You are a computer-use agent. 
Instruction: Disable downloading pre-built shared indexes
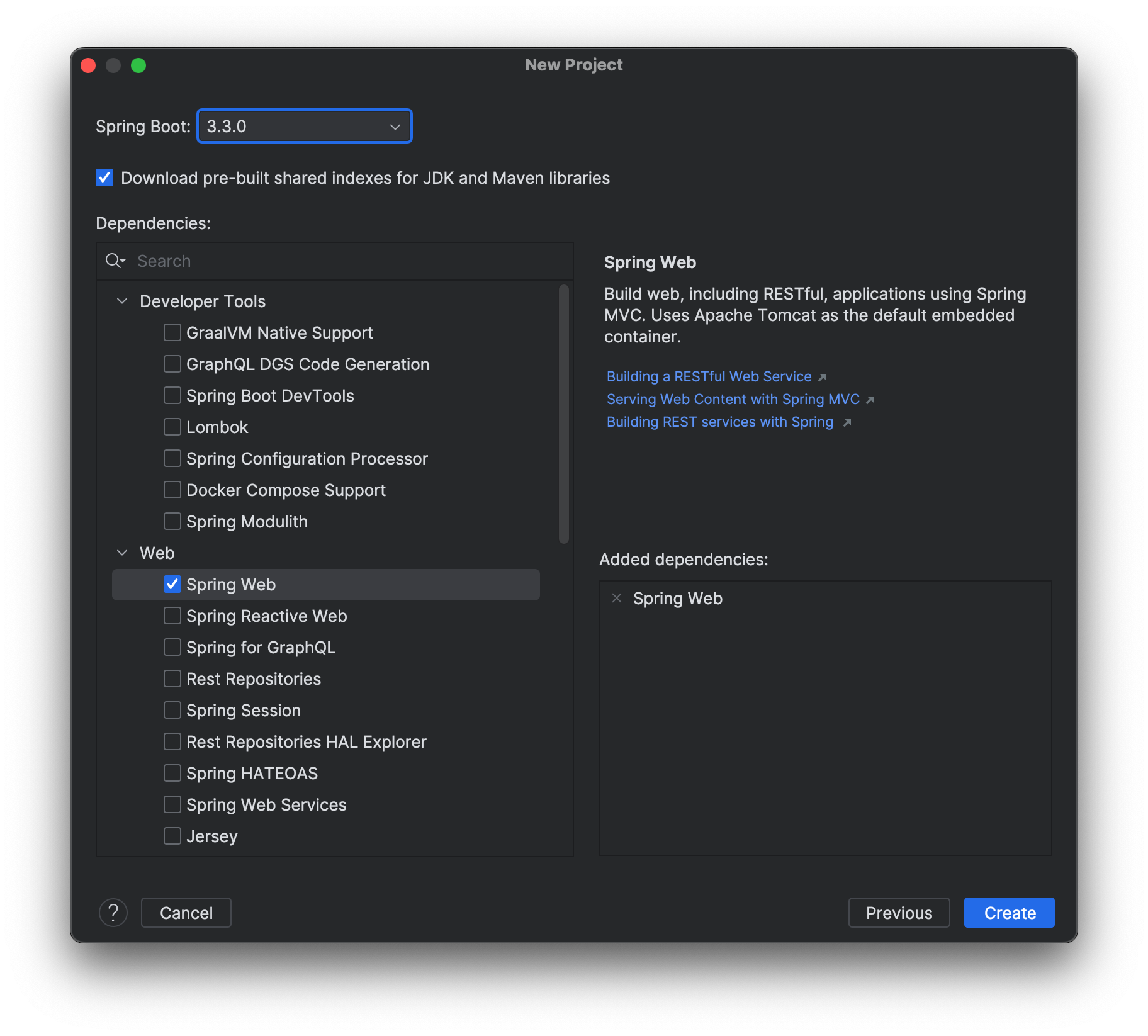coord(104,178)
